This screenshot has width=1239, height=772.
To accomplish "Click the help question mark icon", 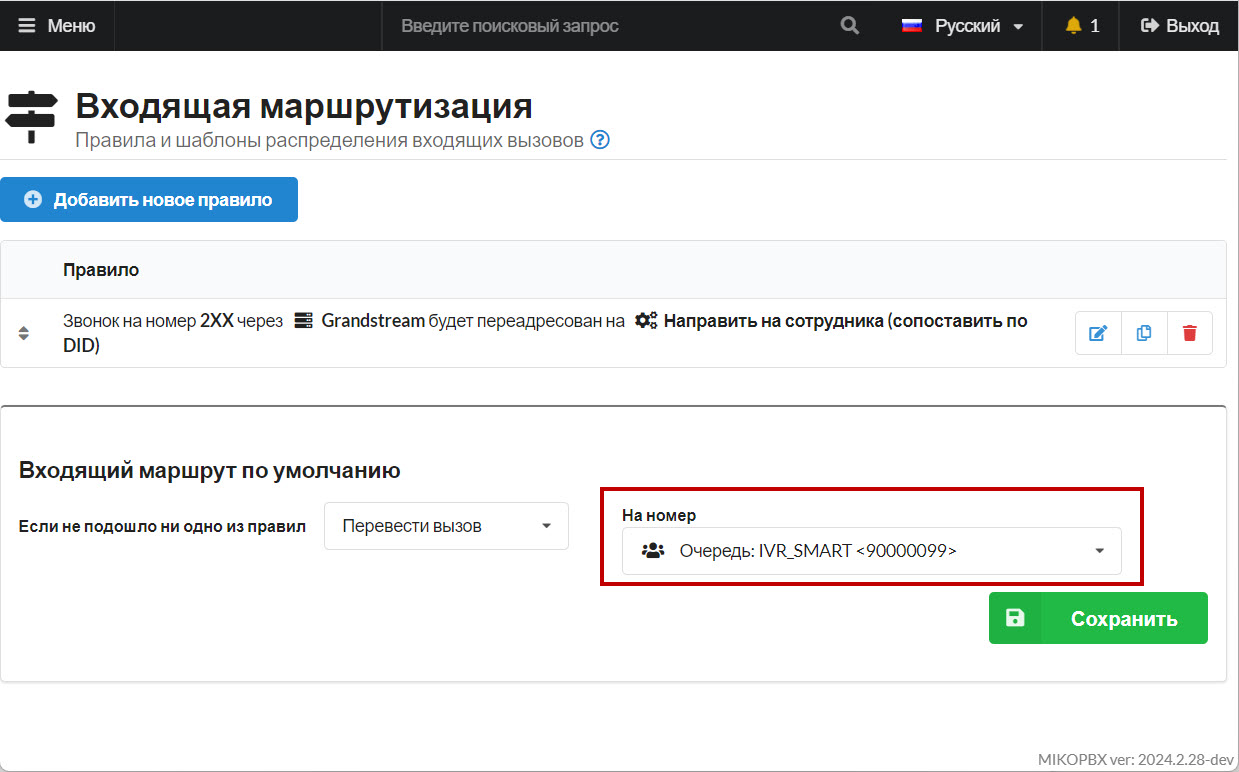I will (600, 140).
